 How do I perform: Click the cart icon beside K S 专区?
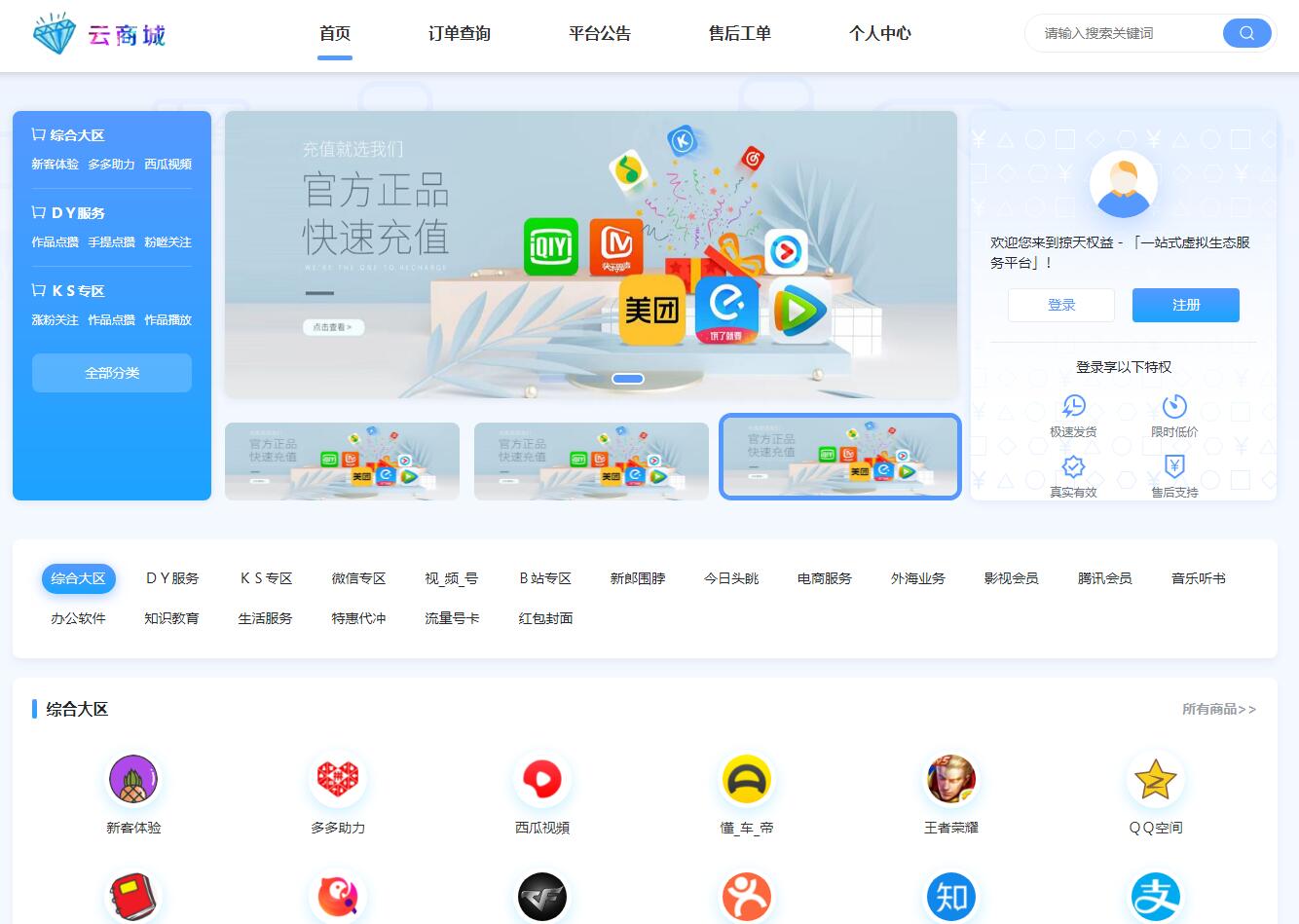coord(39,290)
